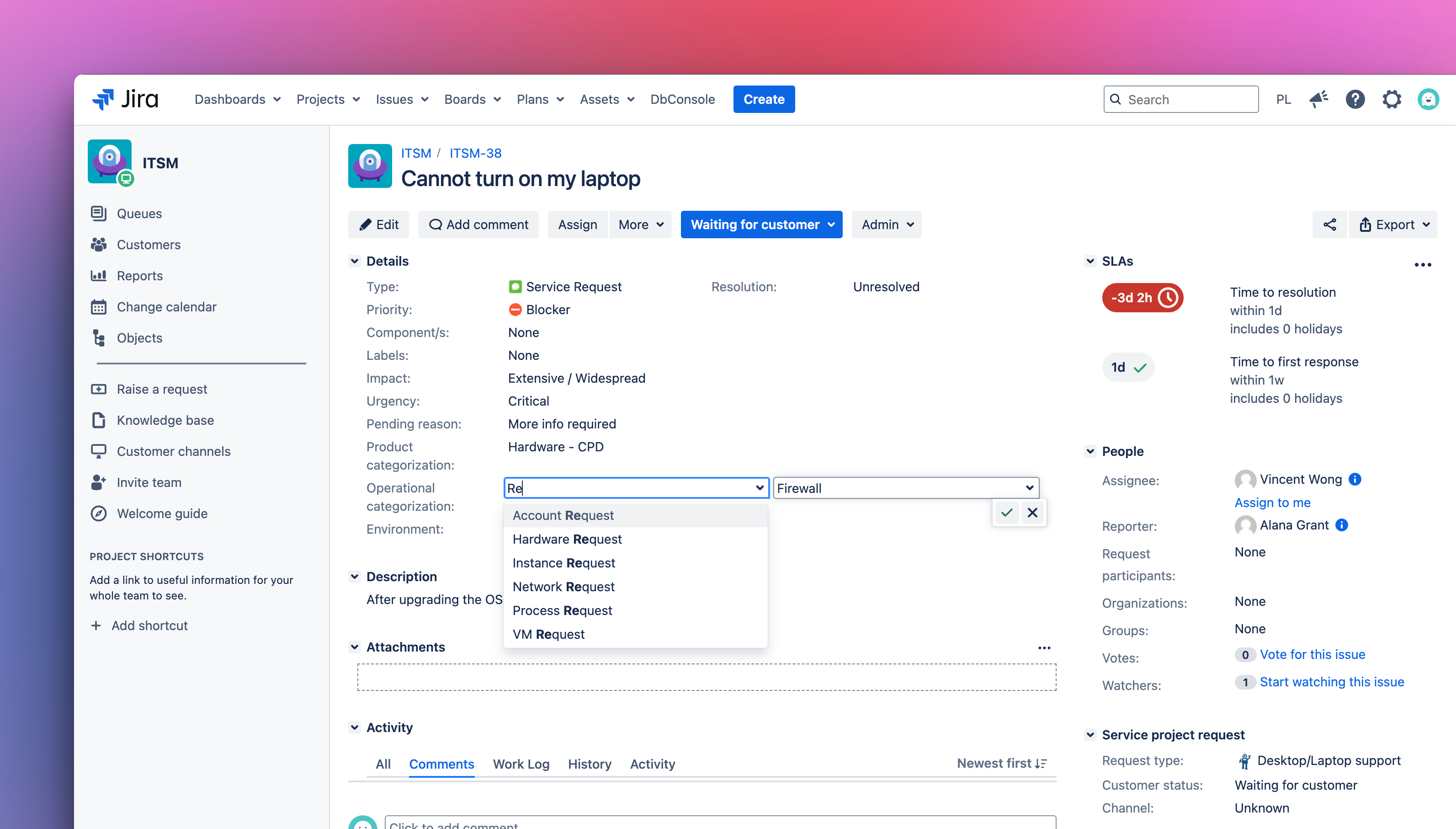
Task: Cancel the inline edit with X icon
Action: pyautogui.click(x=1033, y=513)
